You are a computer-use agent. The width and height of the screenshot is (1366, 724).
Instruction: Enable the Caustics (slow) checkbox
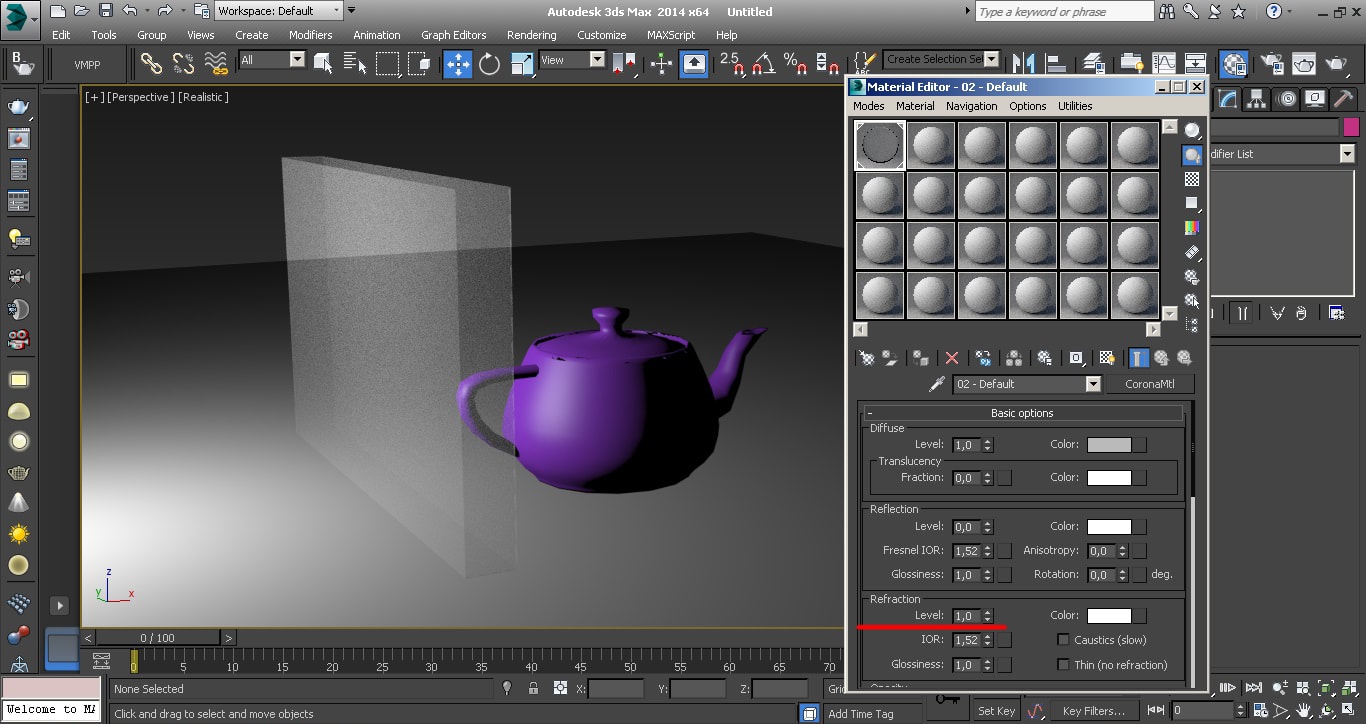[1064, 640]
